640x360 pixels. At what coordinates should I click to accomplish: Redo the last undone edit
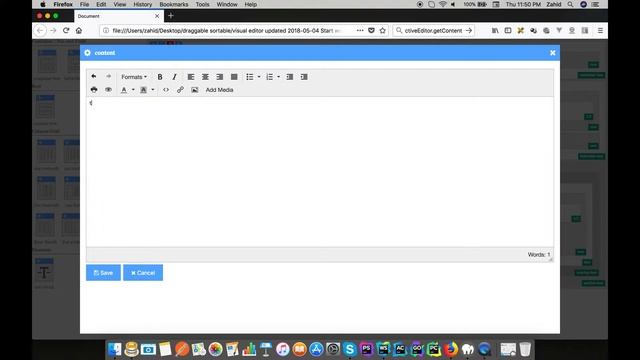pos(109,76)
